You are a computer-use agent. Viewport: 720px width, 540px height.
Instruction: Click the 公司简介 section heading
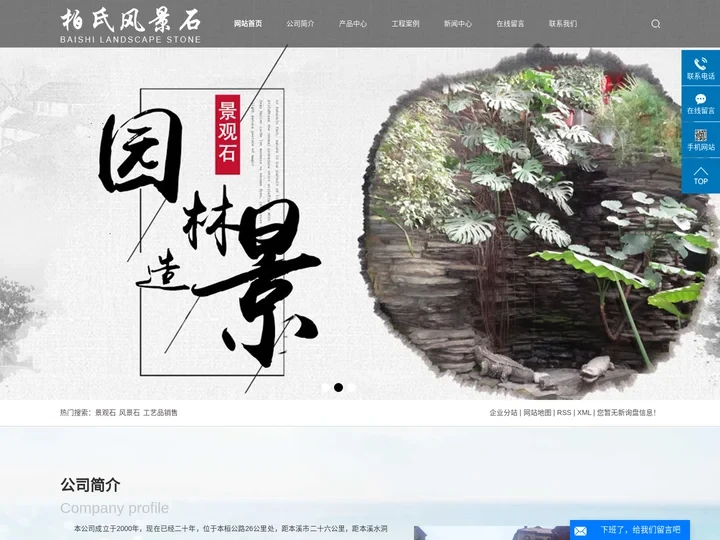[90, 485]
